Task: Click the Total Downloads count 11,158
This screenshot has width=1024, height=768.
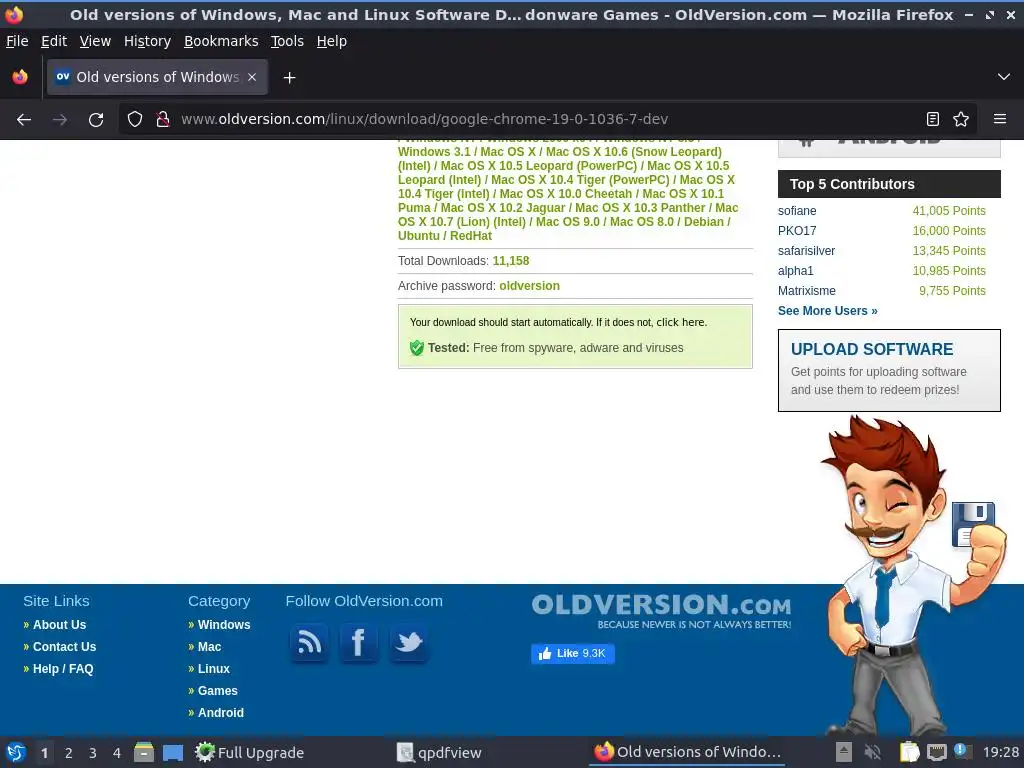Action: tap(511, 261)
